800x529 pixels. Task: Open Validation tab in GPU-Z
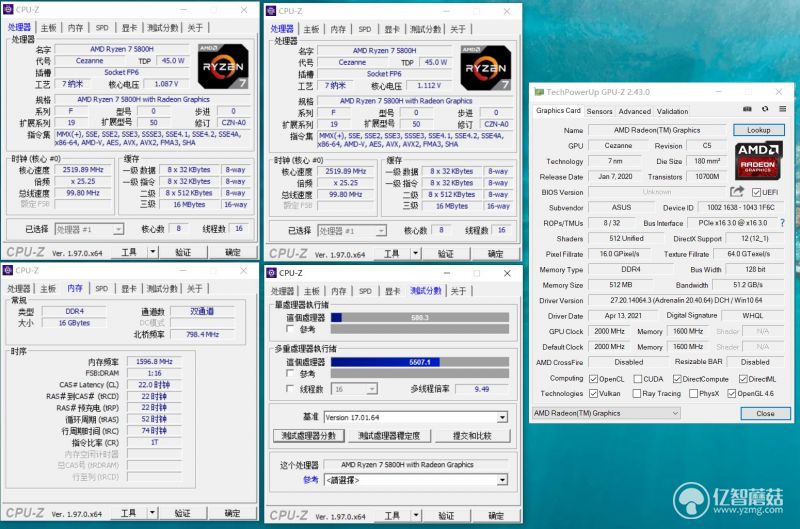pyautogui.click(x=672, y=111)
